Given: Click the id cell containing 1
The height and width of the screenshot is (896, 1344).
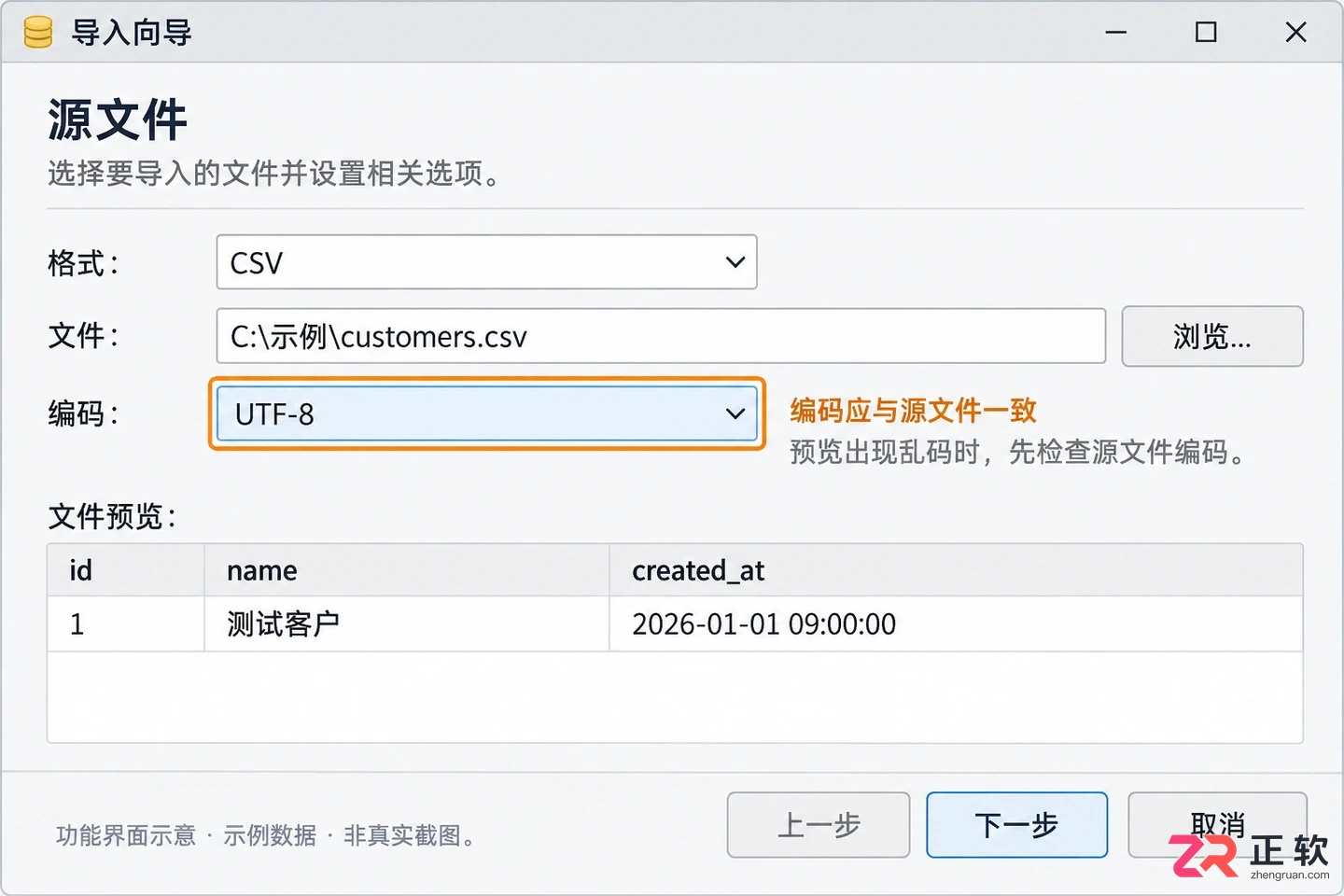Looking at the screenshot, I should tap(126, 624).
